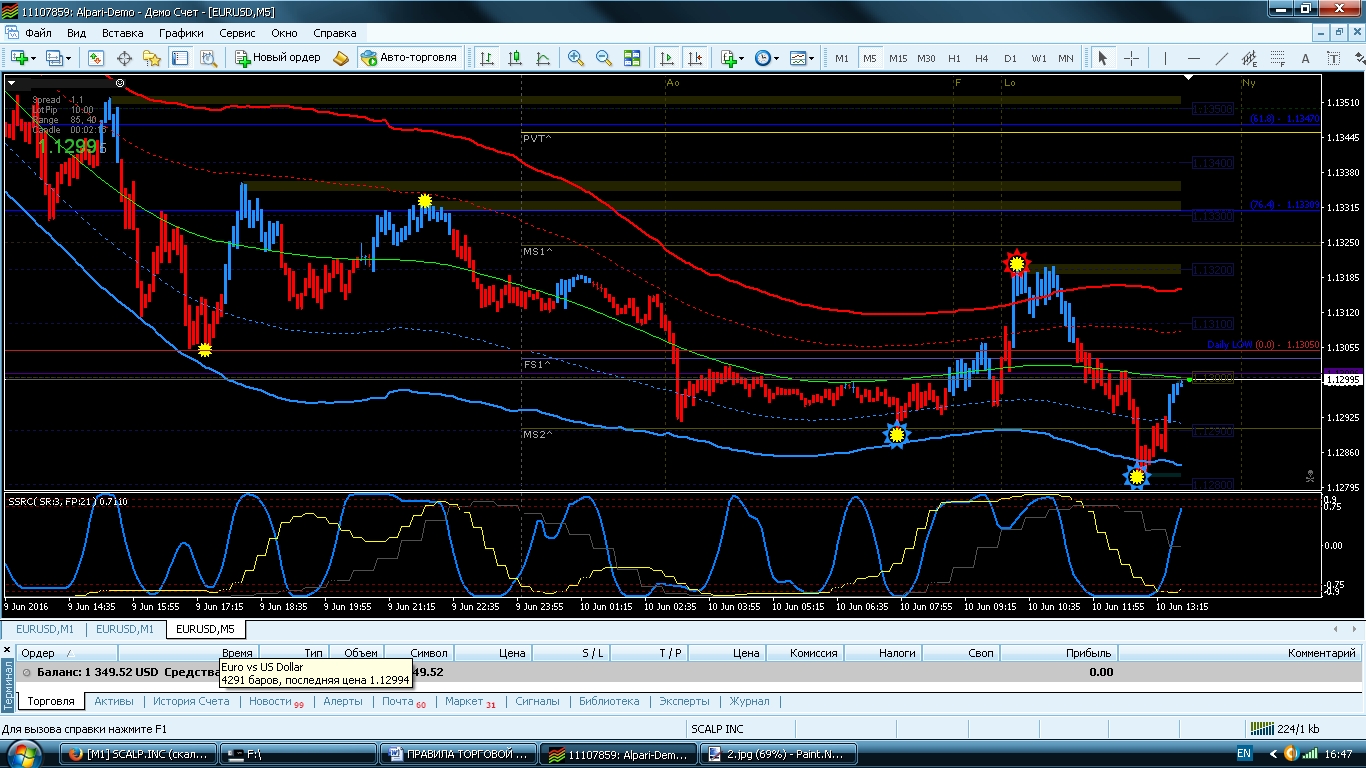The width and height of the screenshot is (1366, 768).
Task: Add an indicator with the indicators icon
Action: [x=729, y=58]
